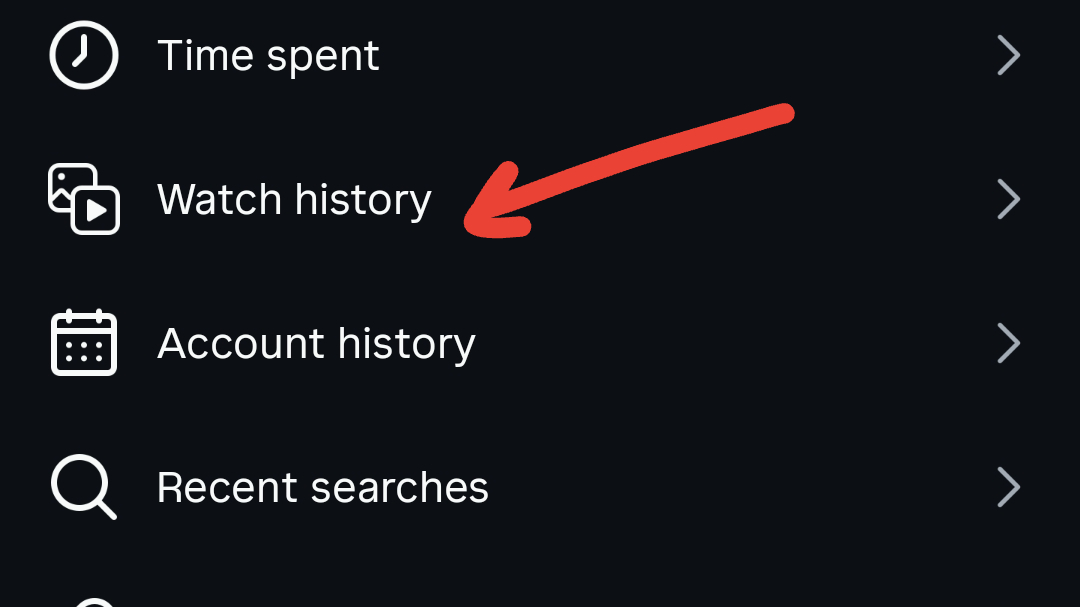This screenshot has height=607, width=1080.
Task: Click the dotted grid inside the calendar icon
Action: coord(83,350)
